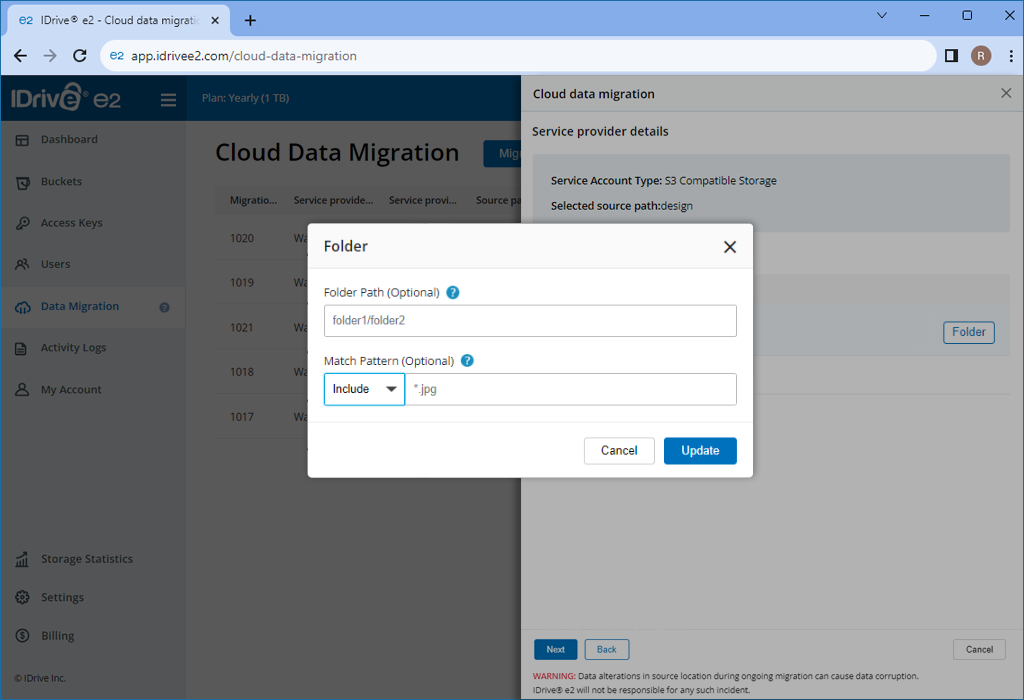
Task: Open Activity Logs from the sidebar
Action: [73, 347]
